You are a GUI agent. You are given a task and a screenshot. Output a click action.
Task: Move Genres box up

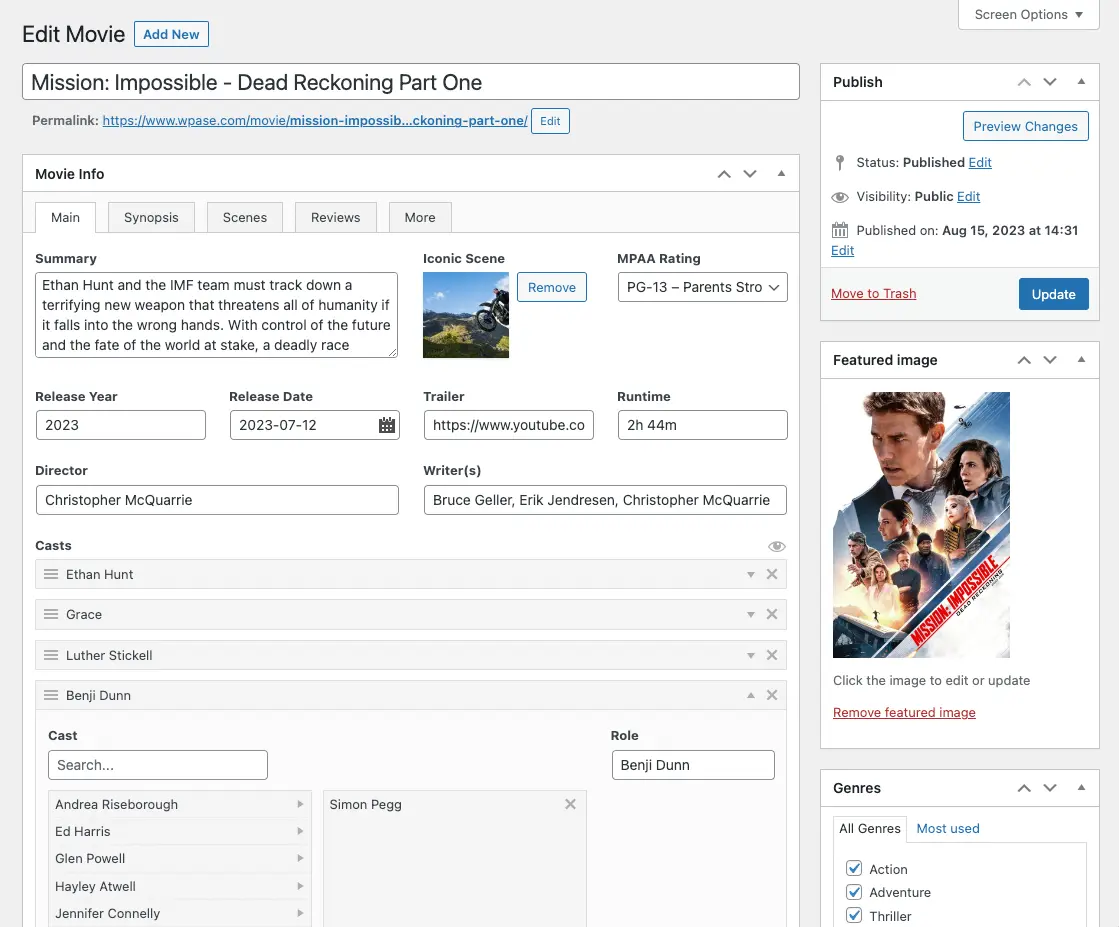(1024, 789)
